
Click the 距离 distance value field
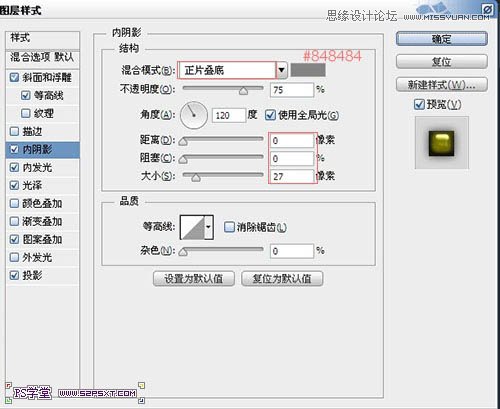pos(292,141)
